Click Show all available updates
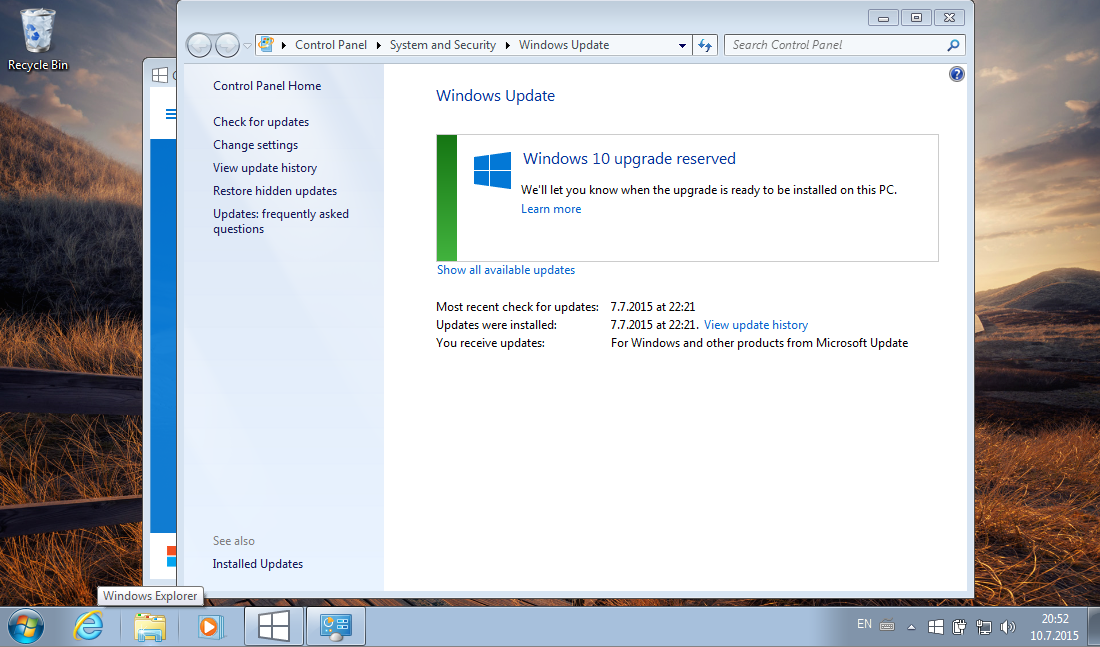 pyautogui.click(x=506, y=270)
